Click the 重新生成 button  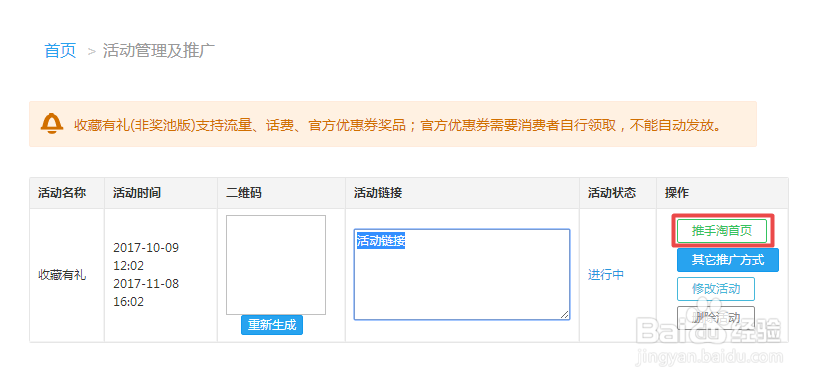click(272, 325)
